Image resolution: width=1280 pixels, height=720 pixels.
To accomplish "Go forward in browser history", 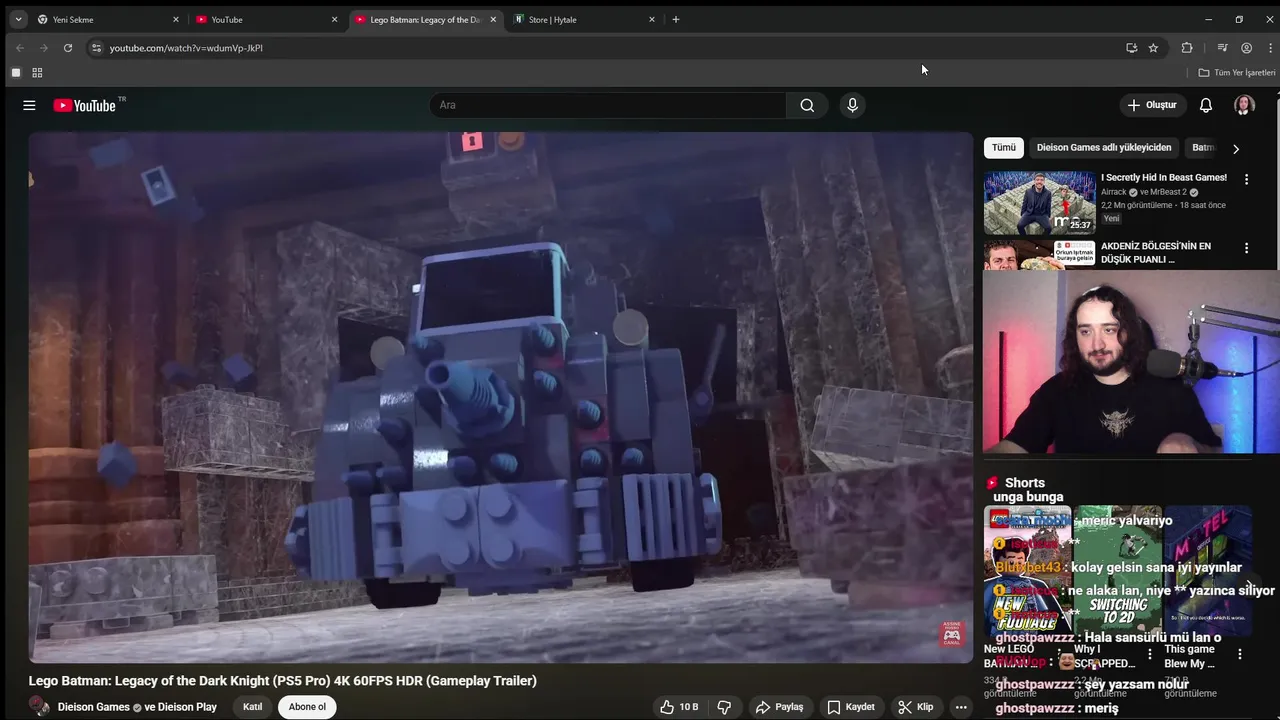I will (x=44, y=48).
